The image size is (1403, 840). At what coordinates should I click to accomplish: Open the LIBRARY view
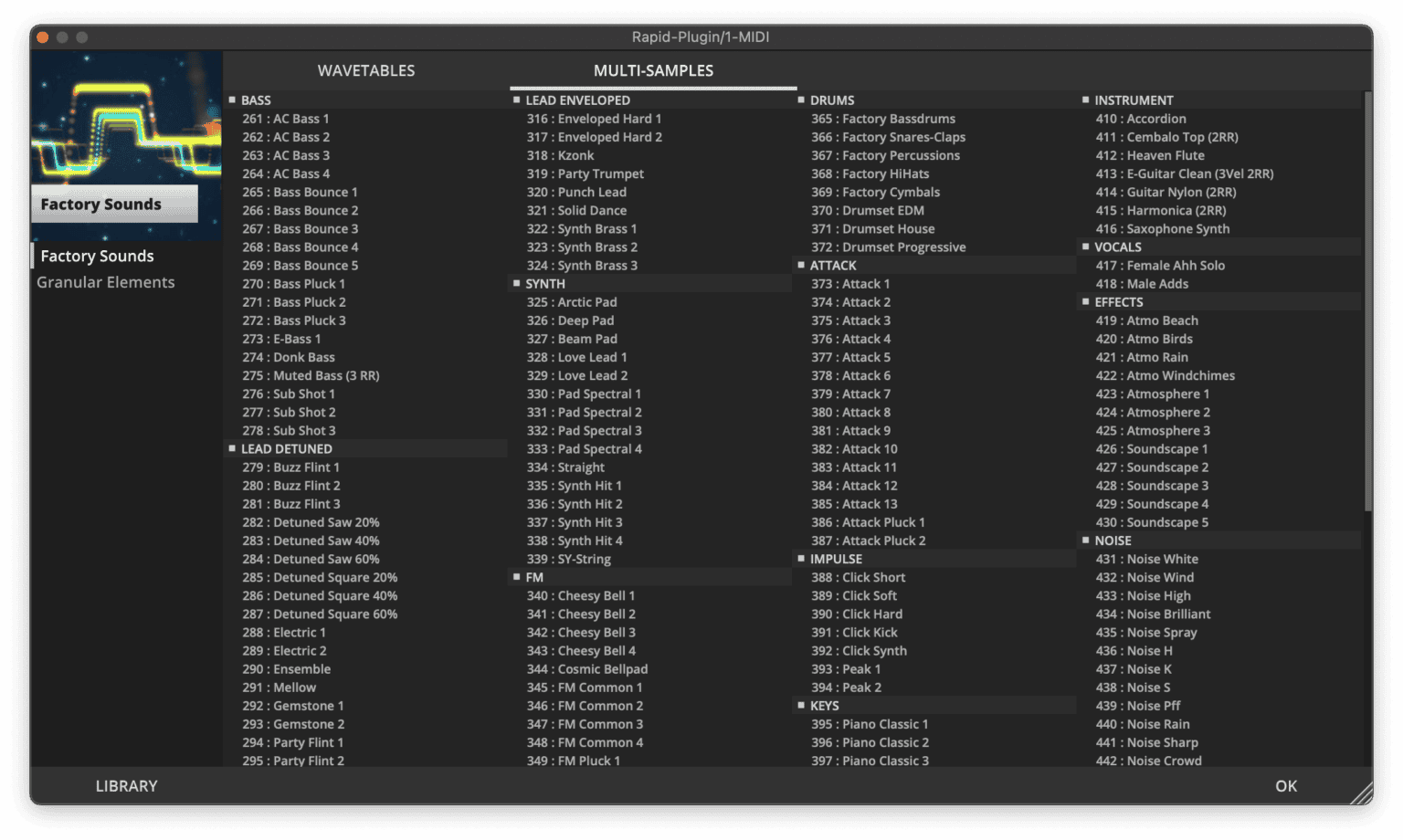[126, 785]
